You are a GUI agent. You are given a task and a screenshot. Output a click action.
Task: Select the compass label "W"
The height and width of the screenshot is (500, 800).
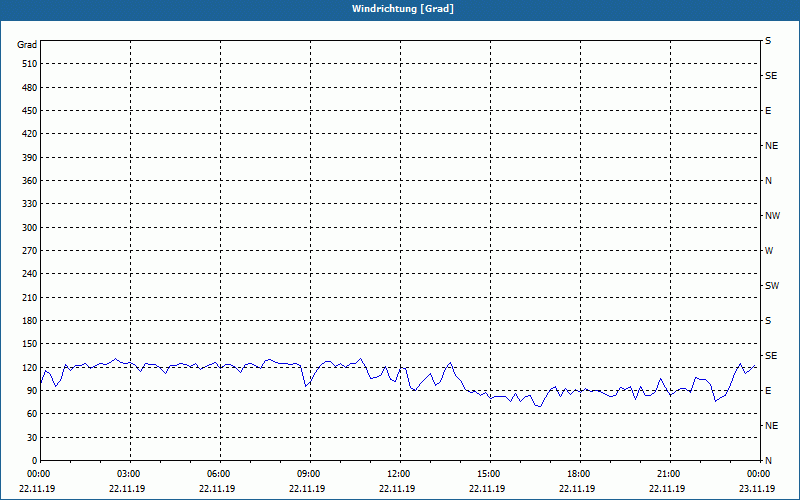point(769,251)
